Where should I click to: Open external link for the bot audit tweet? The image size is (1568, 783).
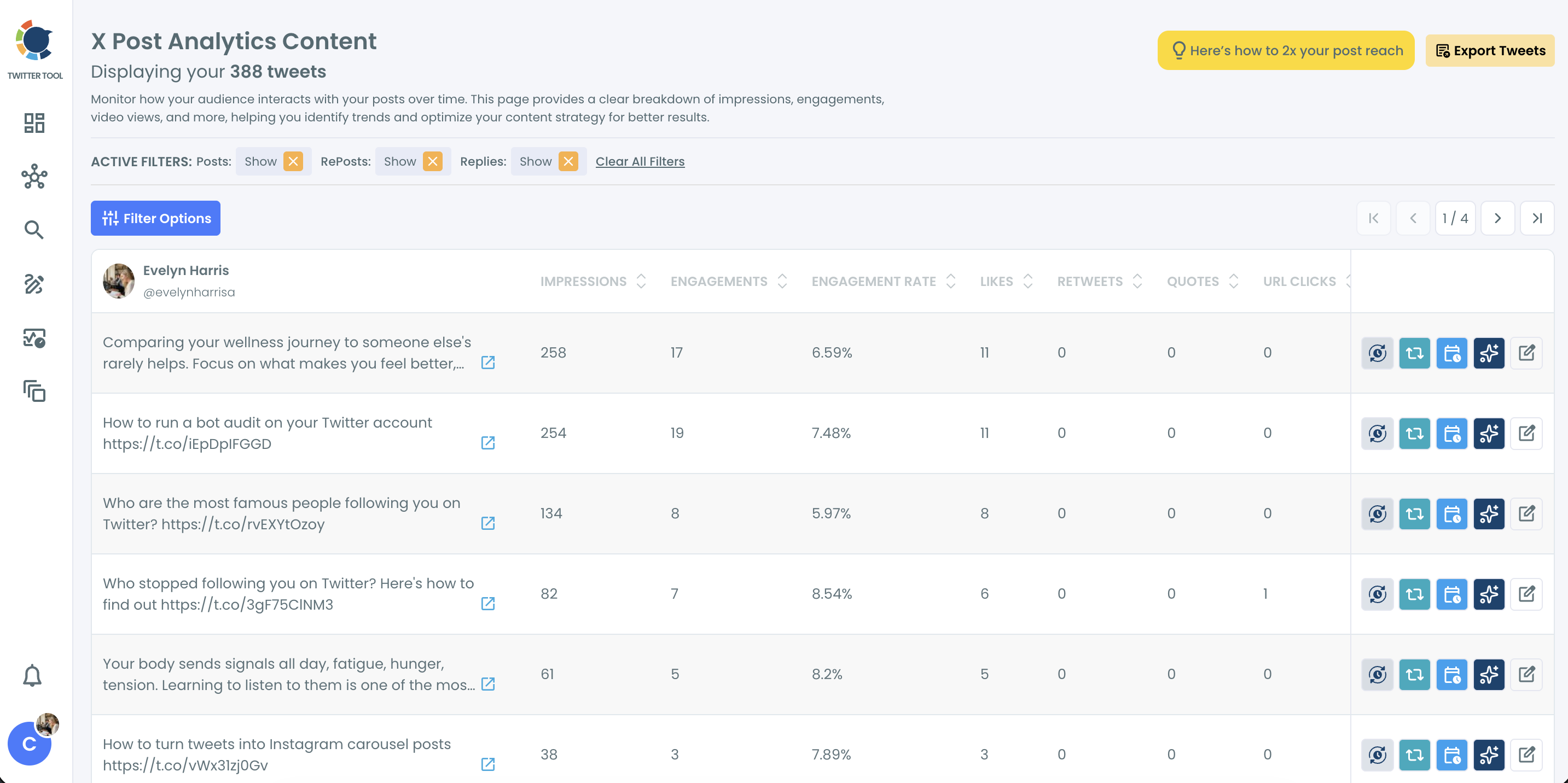click(x=487, y=443)
